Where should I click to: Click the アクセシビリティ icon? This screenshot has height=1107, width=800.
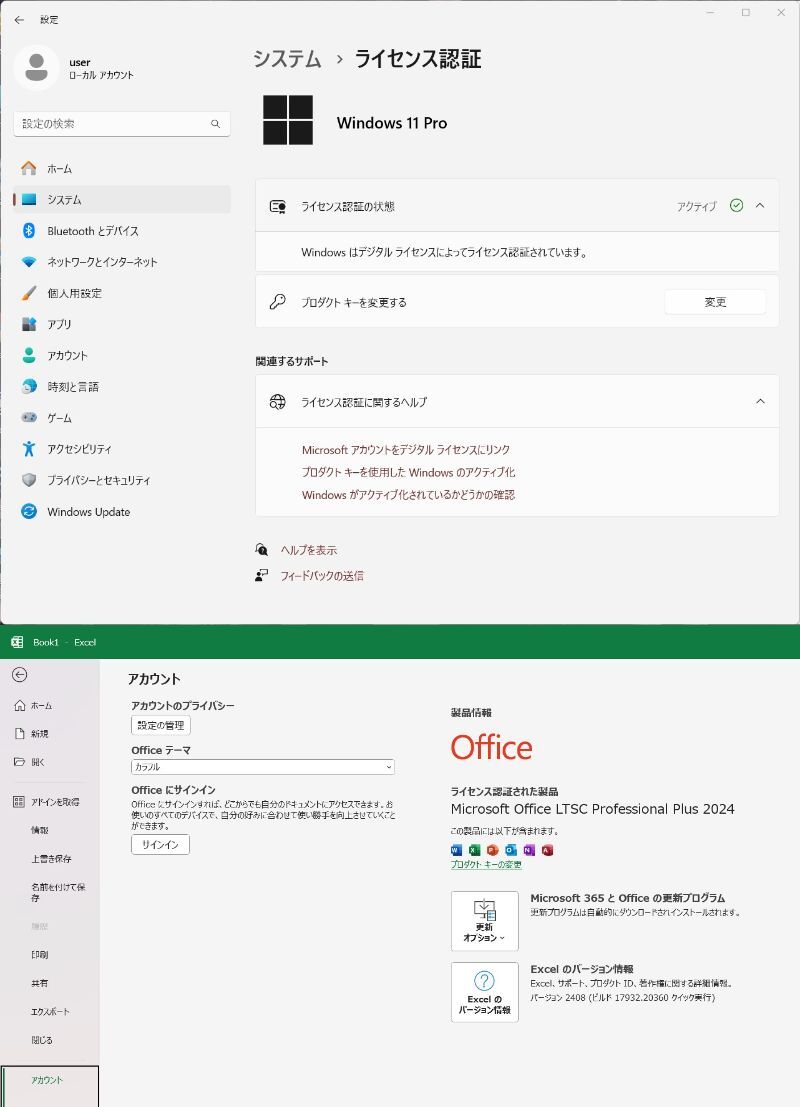point(29,448)
